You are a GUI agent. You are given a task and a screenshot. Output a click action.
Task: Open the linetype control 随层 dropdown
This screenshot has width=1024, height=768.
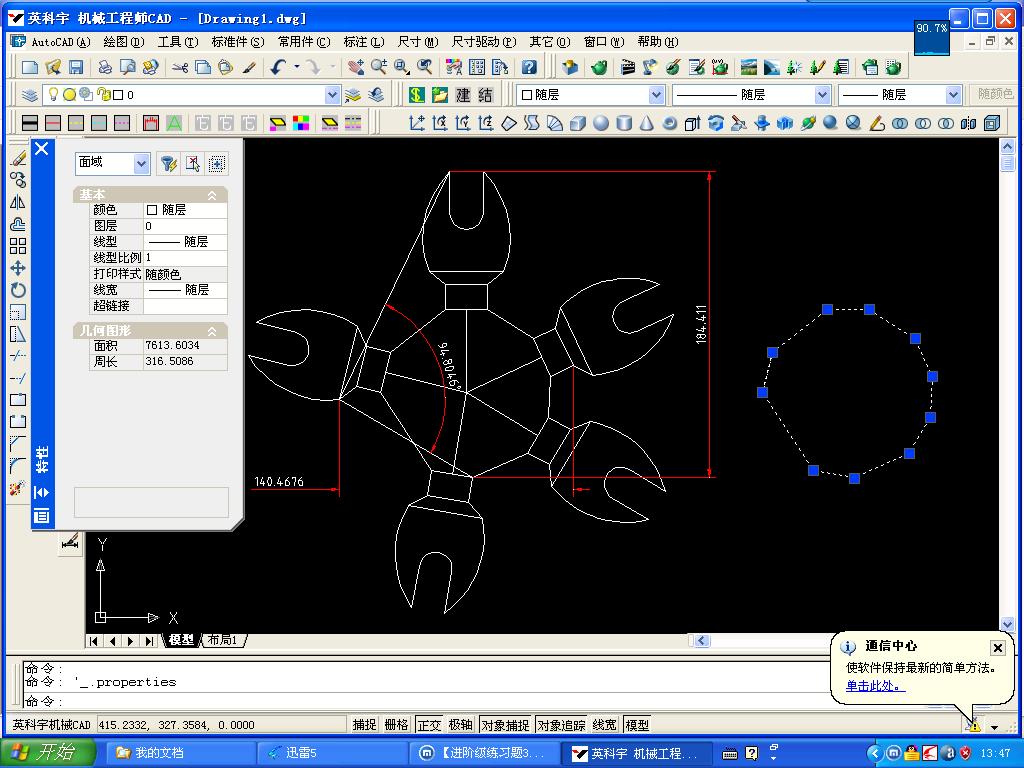click(x=822, y=95)
